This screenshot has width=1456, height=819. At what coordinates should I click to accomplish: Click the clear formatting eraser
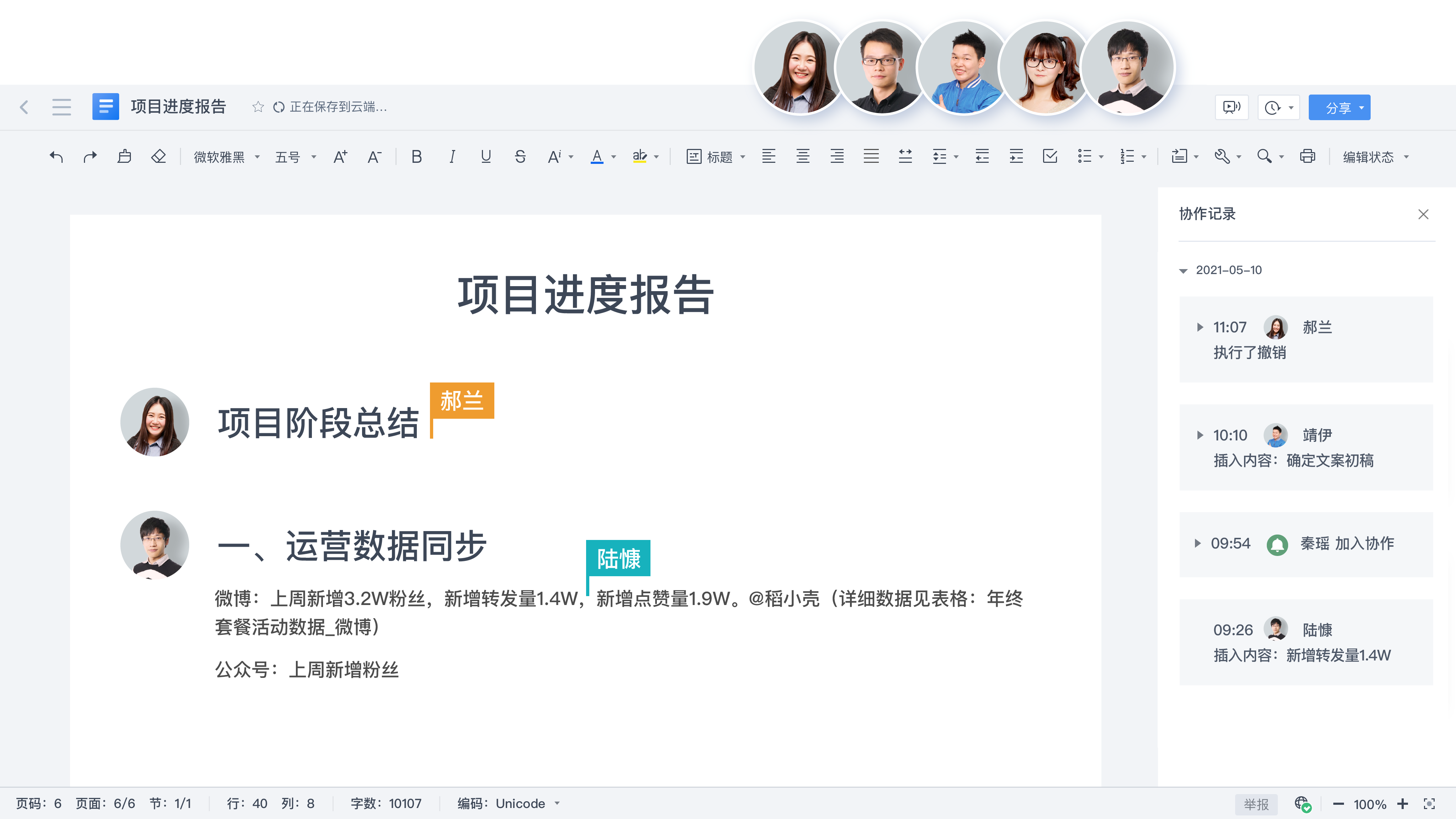[158, 156]
